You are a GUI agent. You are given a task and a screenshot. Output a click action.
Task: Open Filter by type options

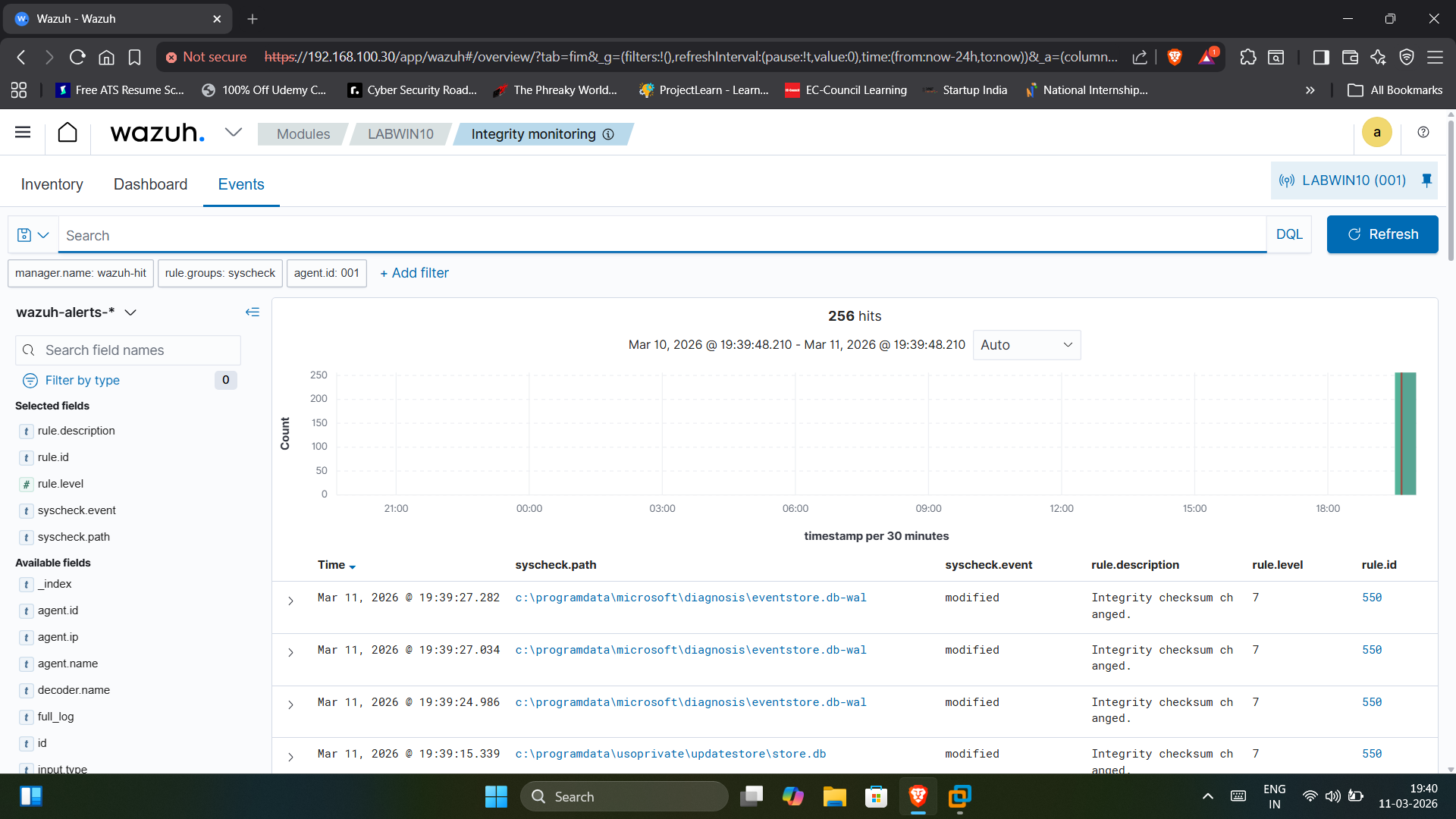[82, 380]
